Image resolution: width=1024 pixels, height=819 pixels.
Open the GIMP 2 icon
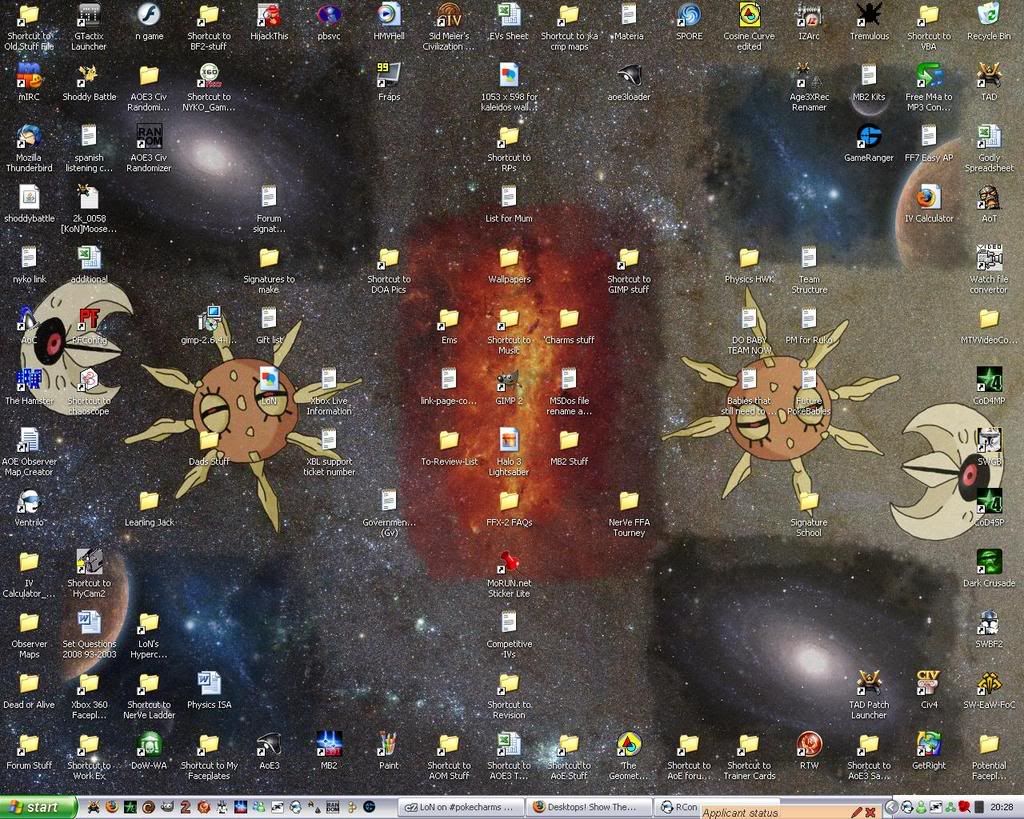pos(509,379)
